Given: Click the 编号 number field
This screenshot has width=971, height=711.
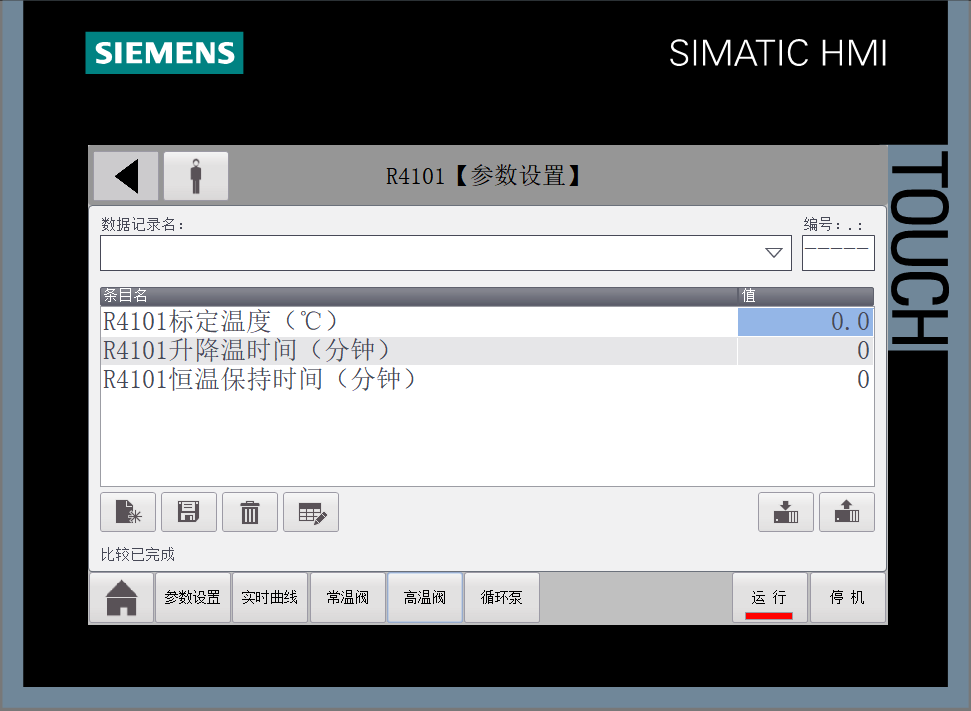Looking at the screenshot, I should (838, 253).
